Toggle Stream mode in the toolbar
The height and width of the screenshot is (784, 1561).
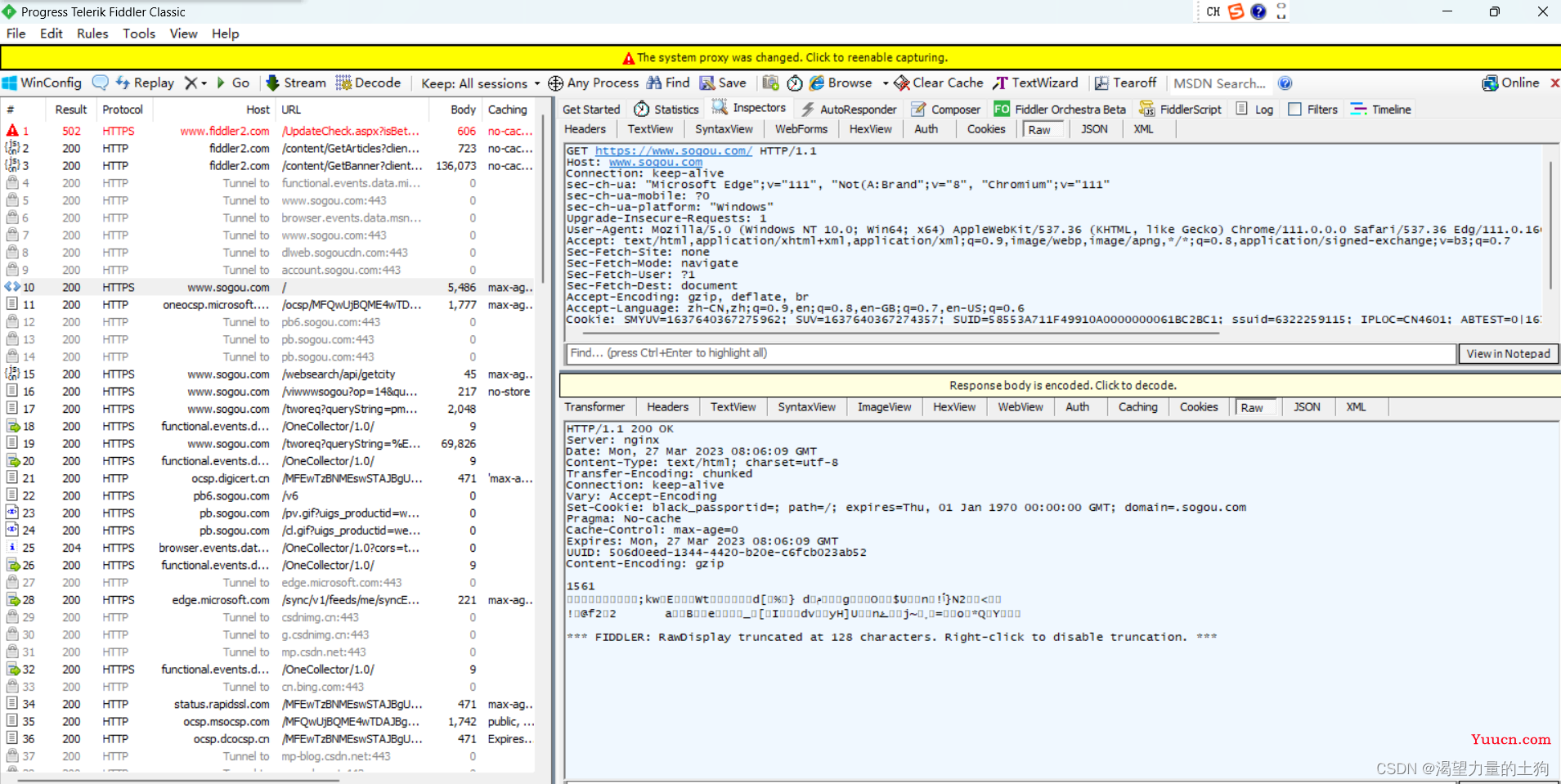click(x=296, y=83)
